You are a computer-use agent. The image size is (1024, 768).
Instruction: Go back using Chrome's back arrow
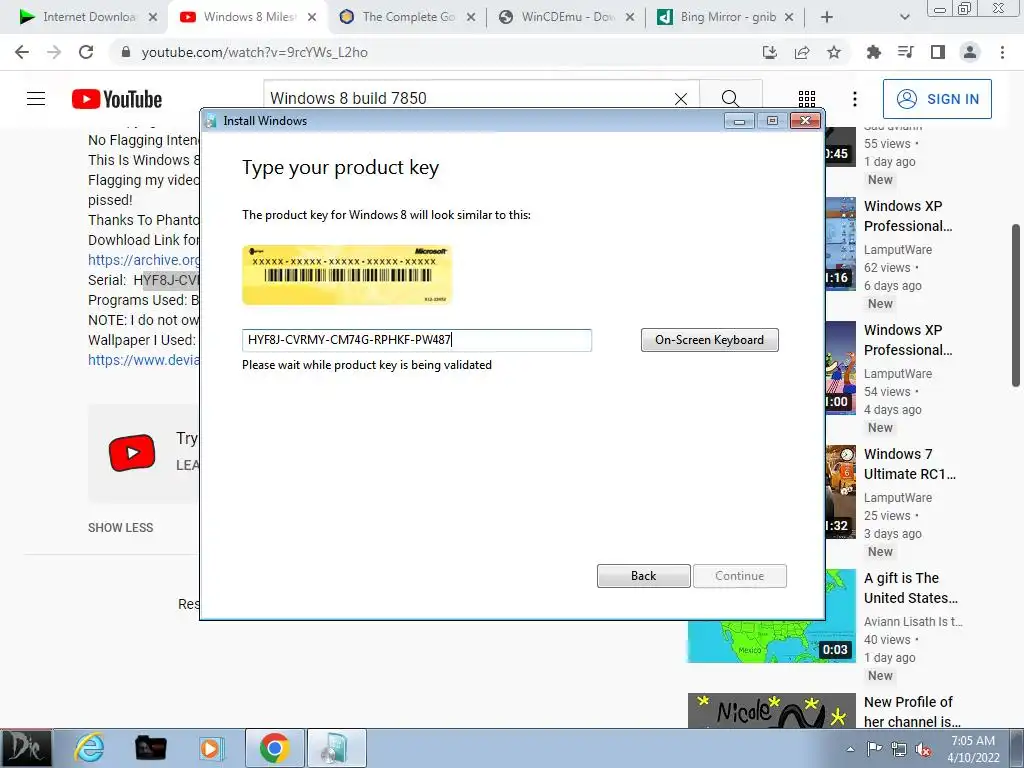point(22,52)
